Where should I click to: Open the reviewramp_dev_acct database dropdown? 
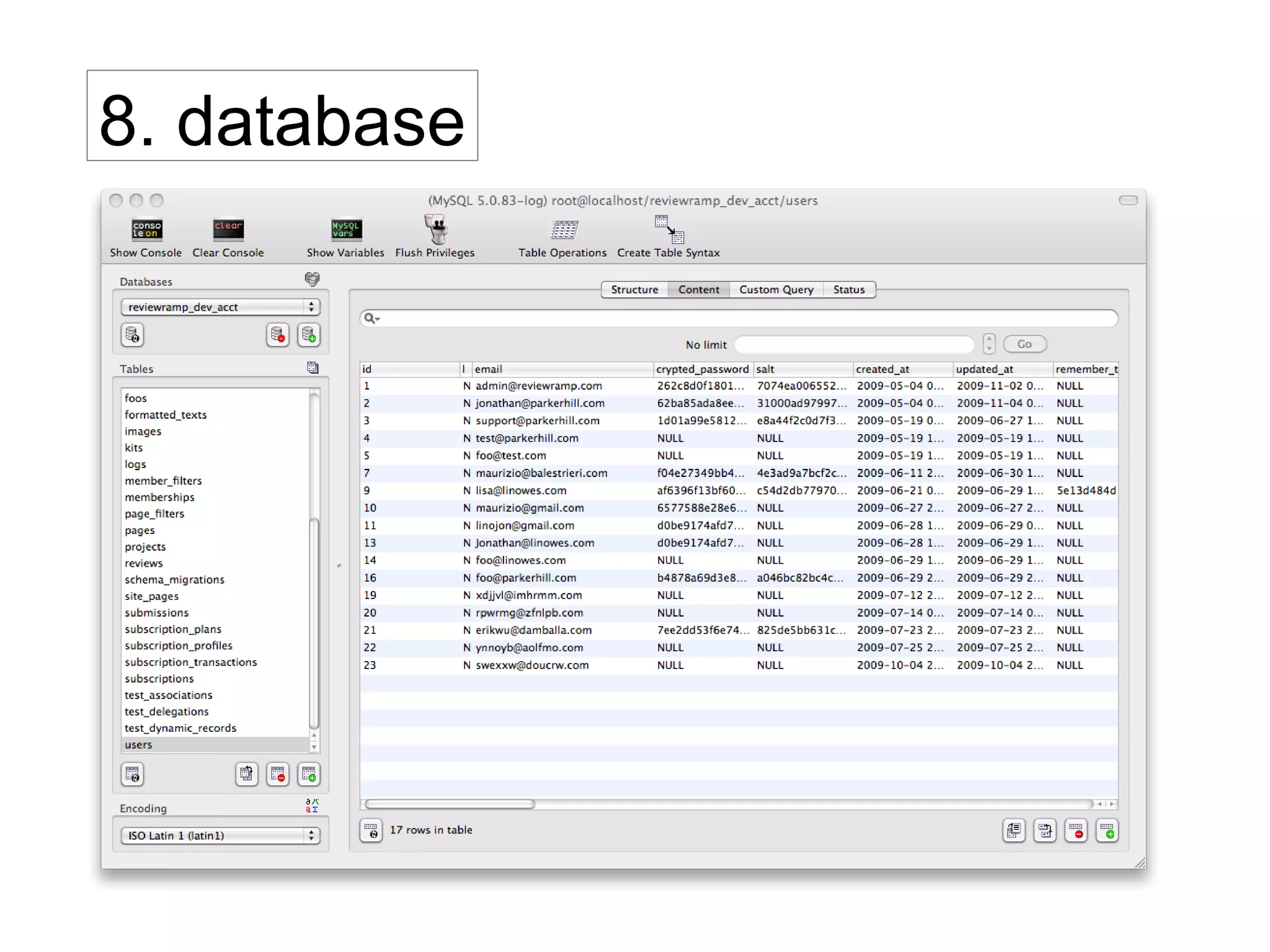(x=220, y=307)
